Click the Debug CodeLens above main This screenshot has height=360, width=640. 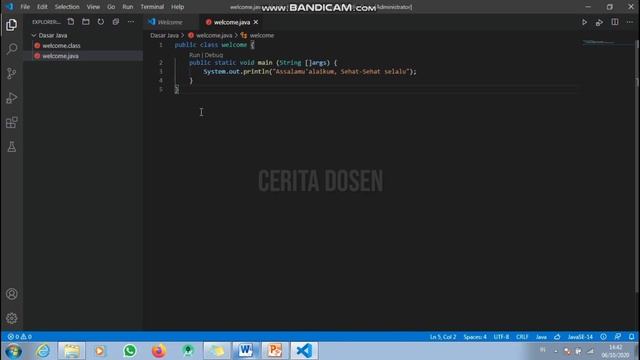tap(214, 55)
